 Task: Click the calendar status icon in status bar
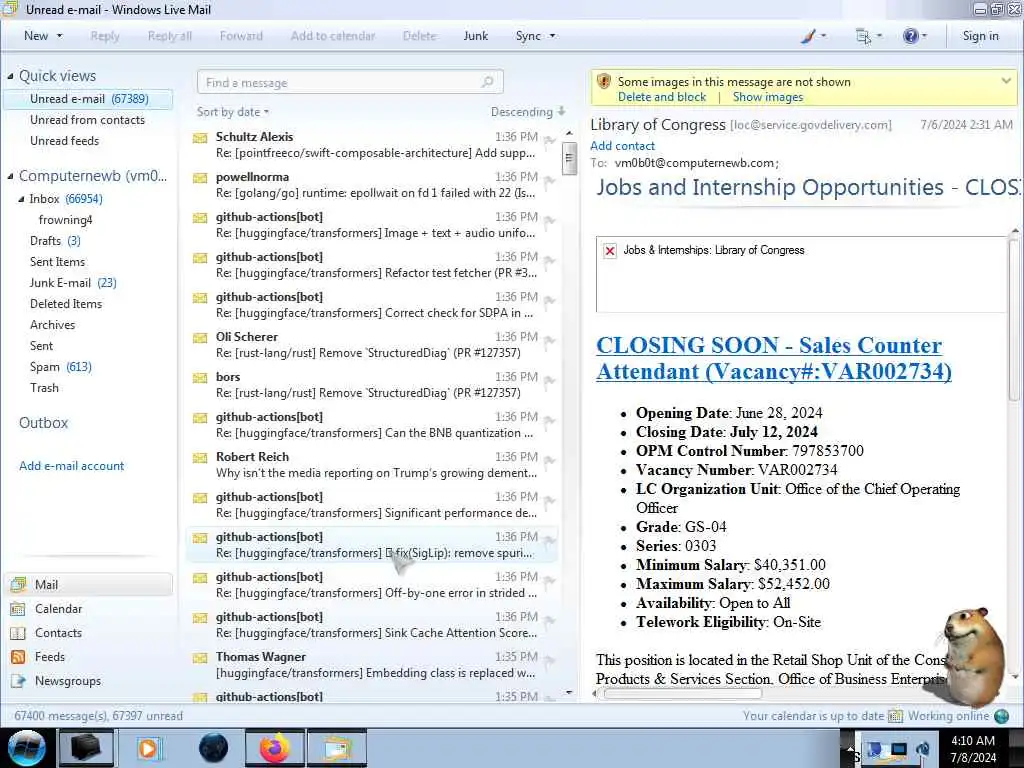pos(895,716)
